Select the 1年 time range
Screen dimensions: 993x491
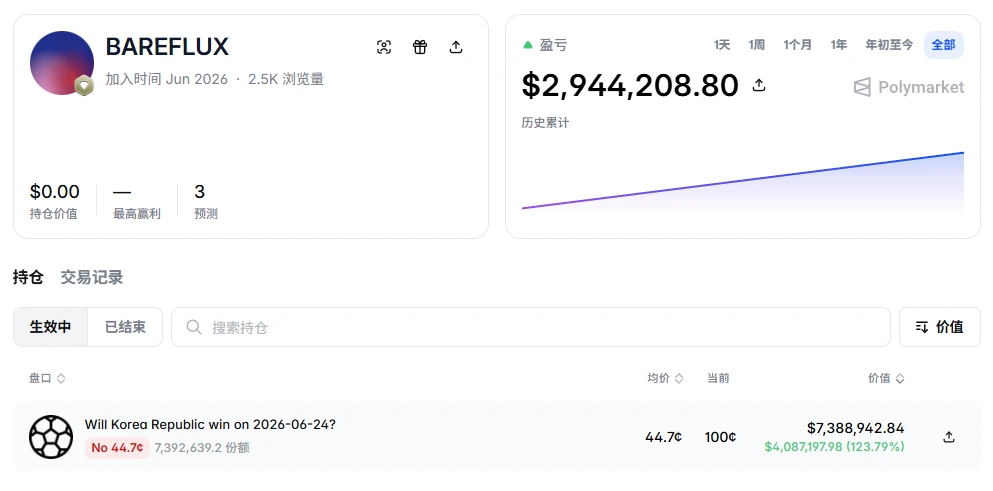tap(838, 45)
